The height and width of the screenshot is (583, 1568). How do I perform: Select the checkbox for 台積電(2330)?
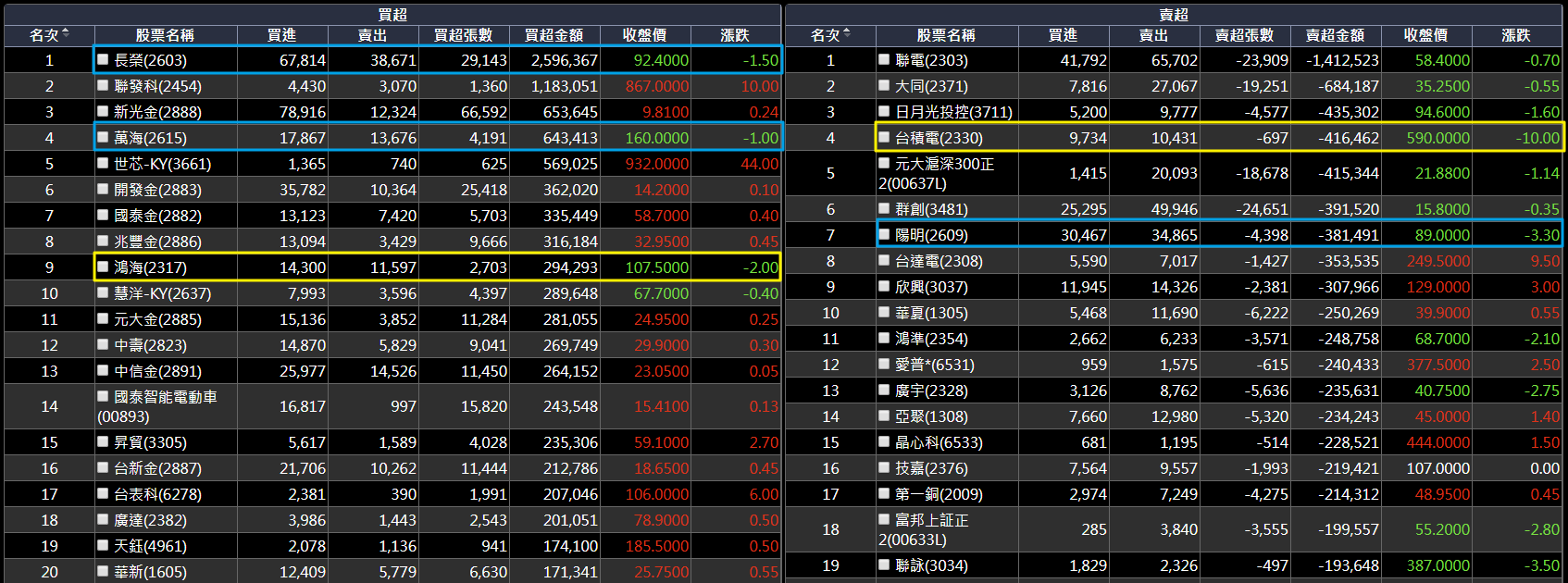click(x=884, y=137)
